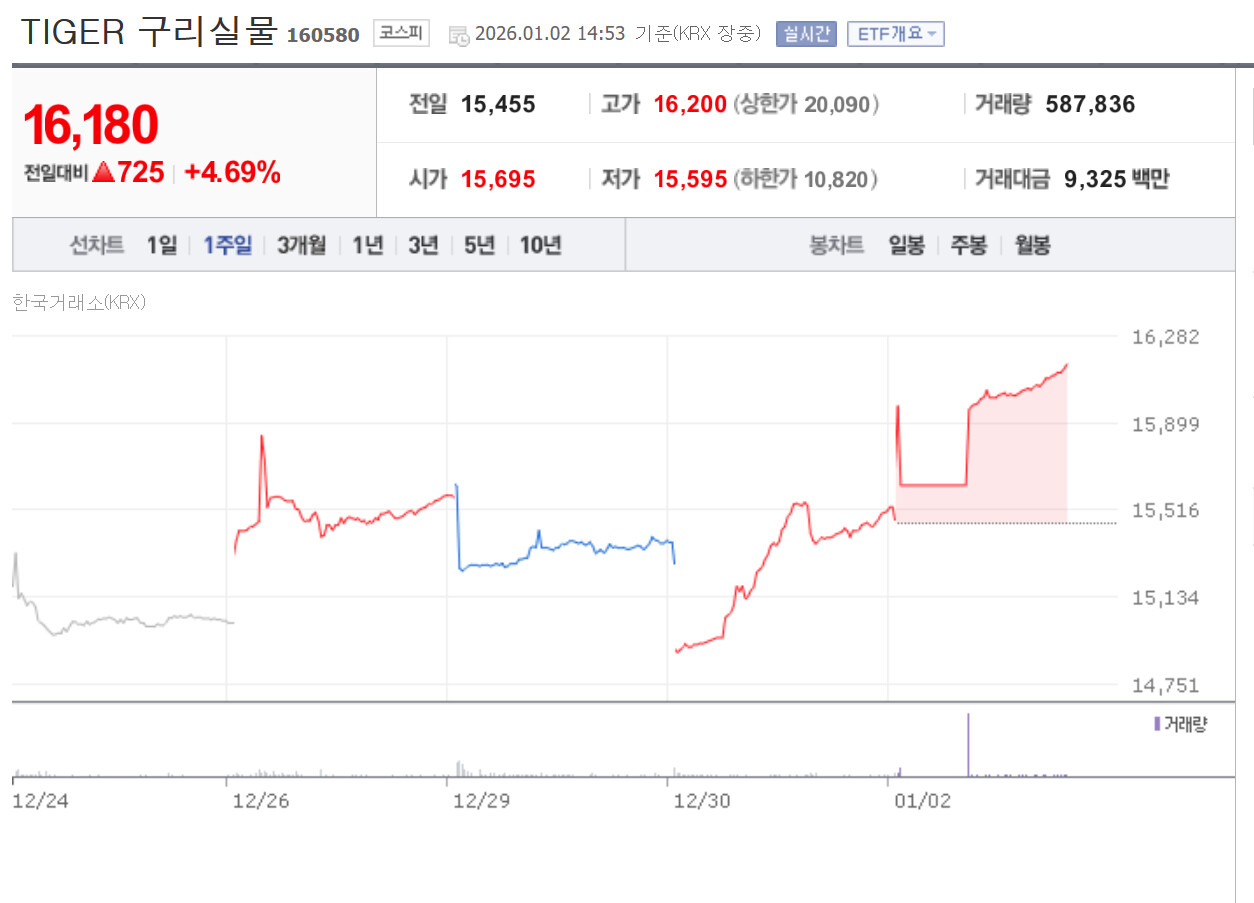Screen dimensions: 1254x903
Task: Click the tall volume bar in volume chart
Action: point(968,744)
